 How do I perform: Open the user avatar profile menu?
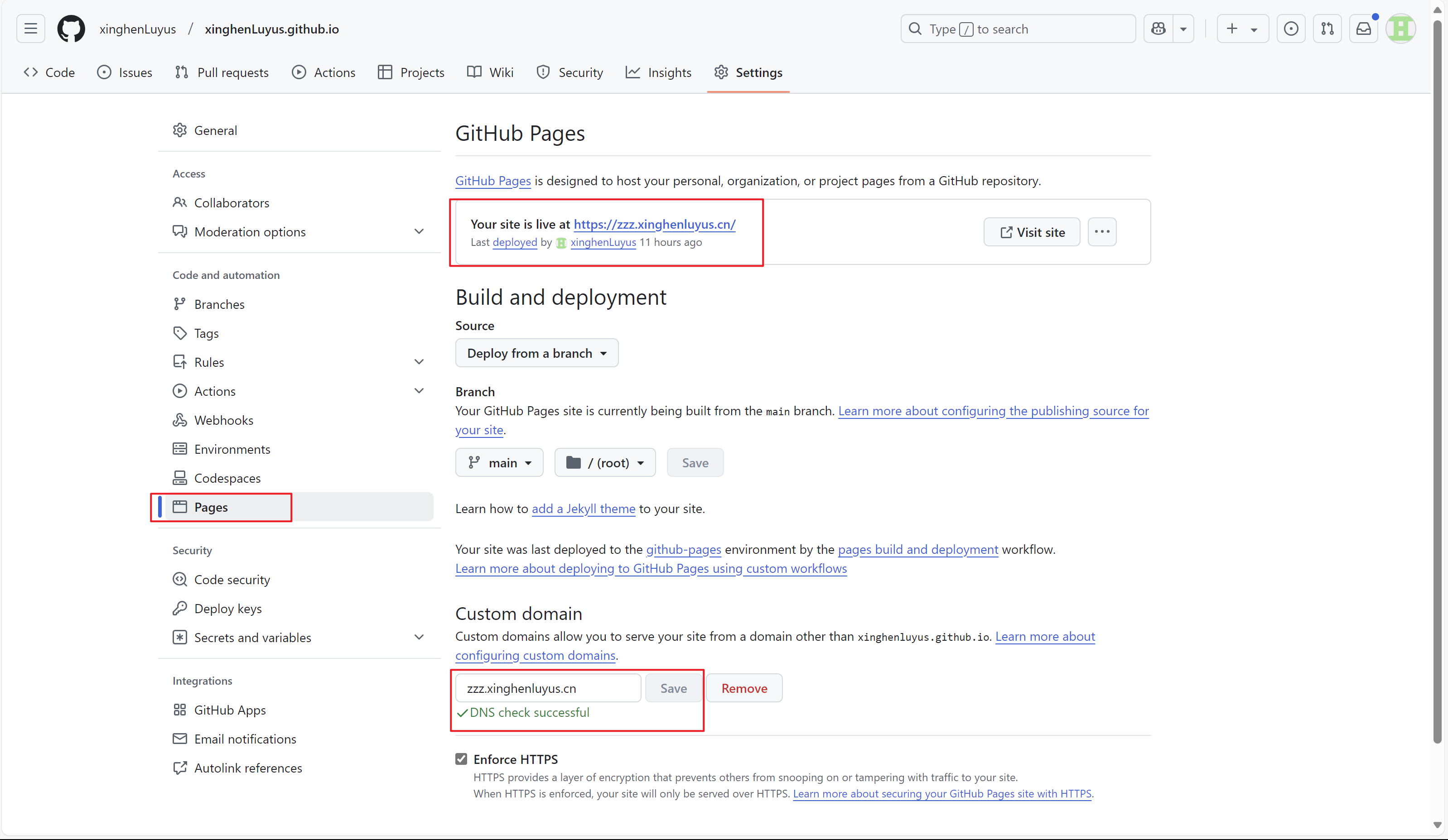[x=1400, y=29]
